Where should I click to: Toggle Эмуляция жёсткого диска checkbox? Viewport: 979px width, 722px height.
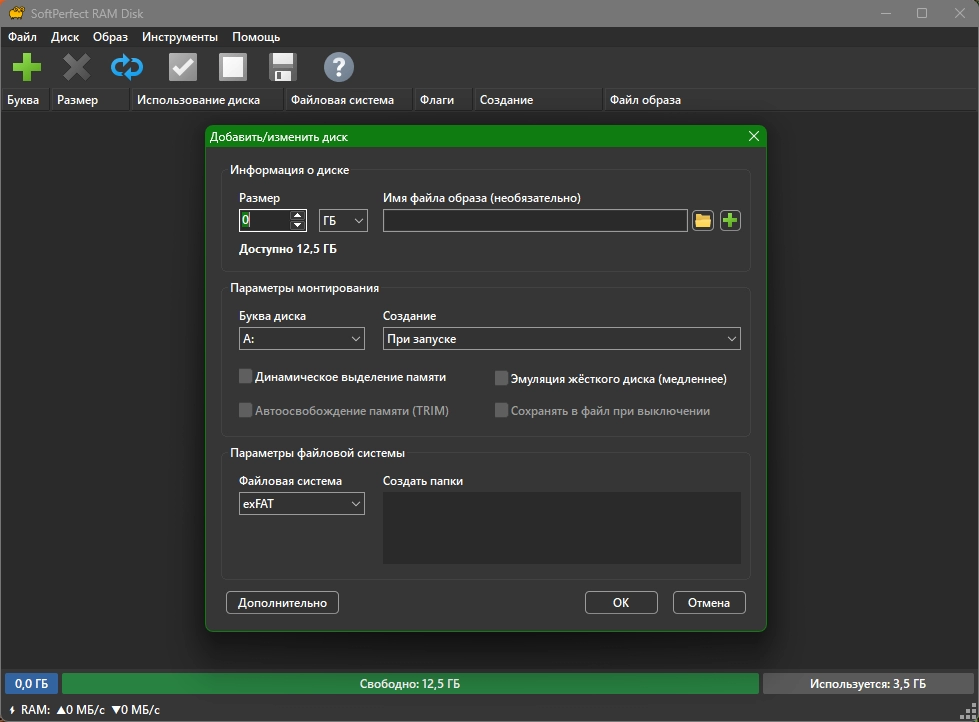pos(502,379)
